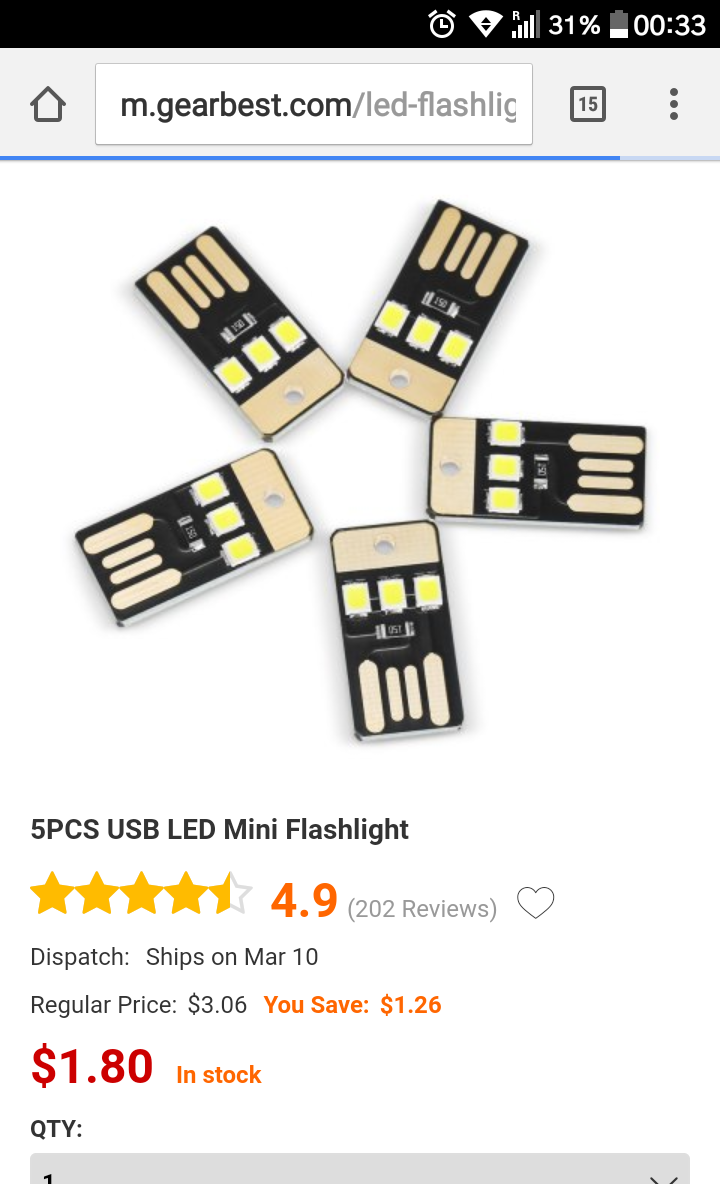Tap the USB LED flashlight product image
This screenshot has height=1184, width=720.
point(360,472)
